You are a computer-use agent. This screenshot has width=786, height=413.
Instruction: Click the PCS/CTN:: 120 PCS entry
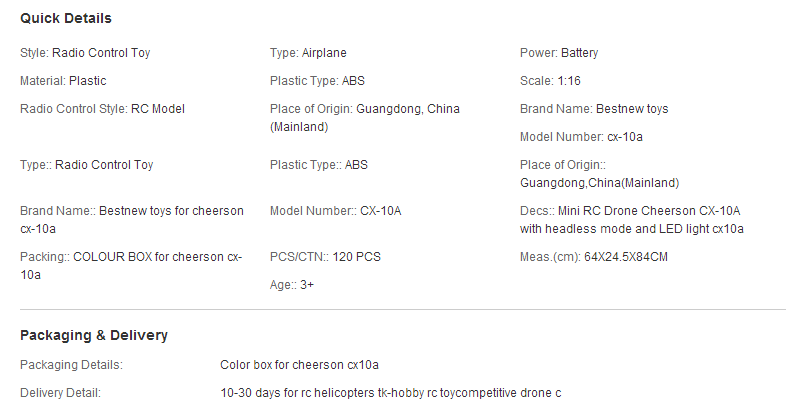point(325,257)
